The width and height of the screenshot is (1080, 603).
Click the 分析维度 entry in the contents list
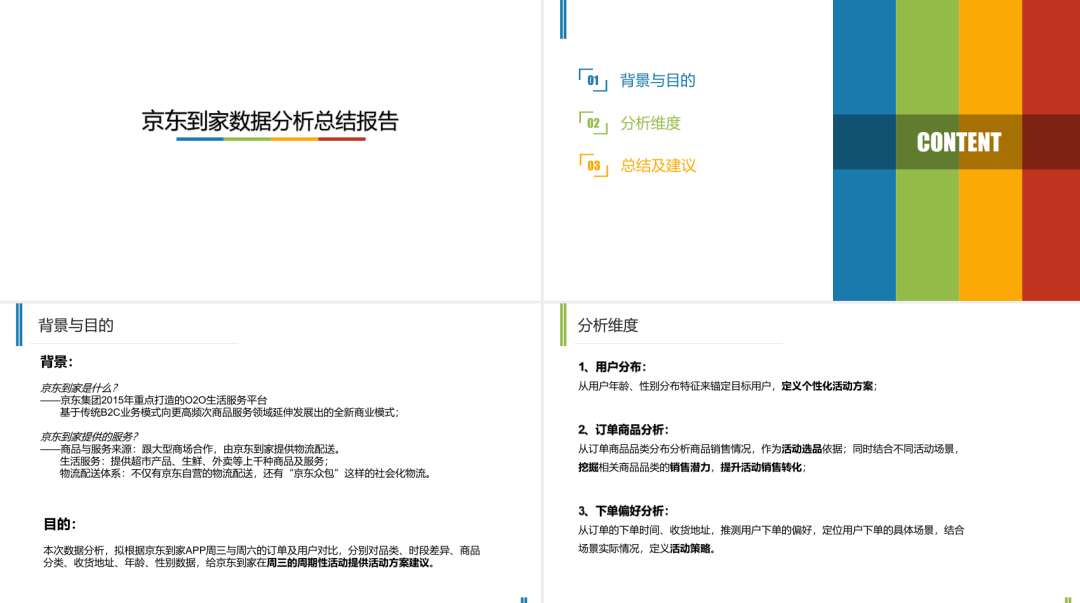650,123
